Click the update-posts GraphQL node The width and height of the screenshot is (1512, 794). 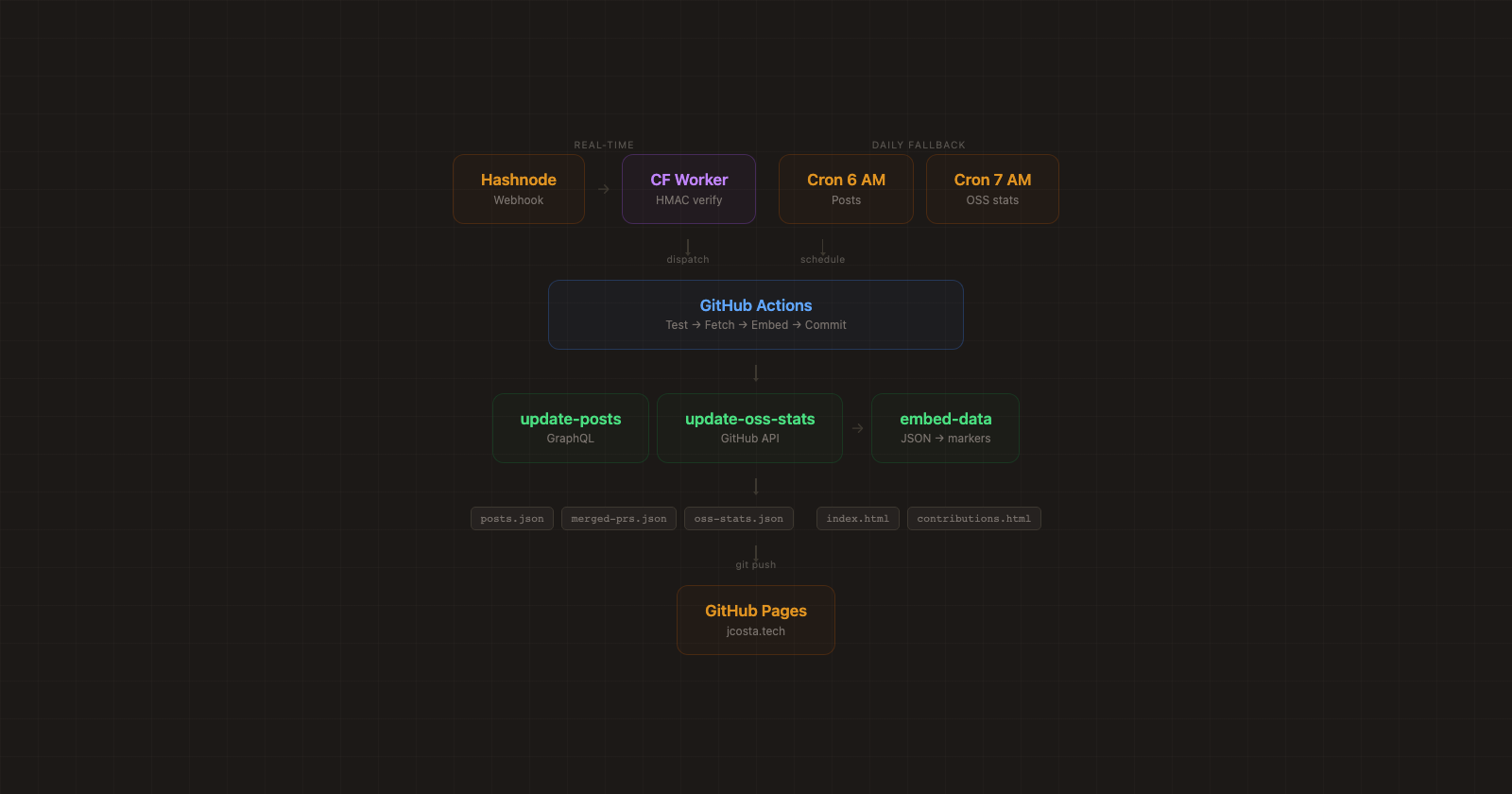[x=570, y=428]
